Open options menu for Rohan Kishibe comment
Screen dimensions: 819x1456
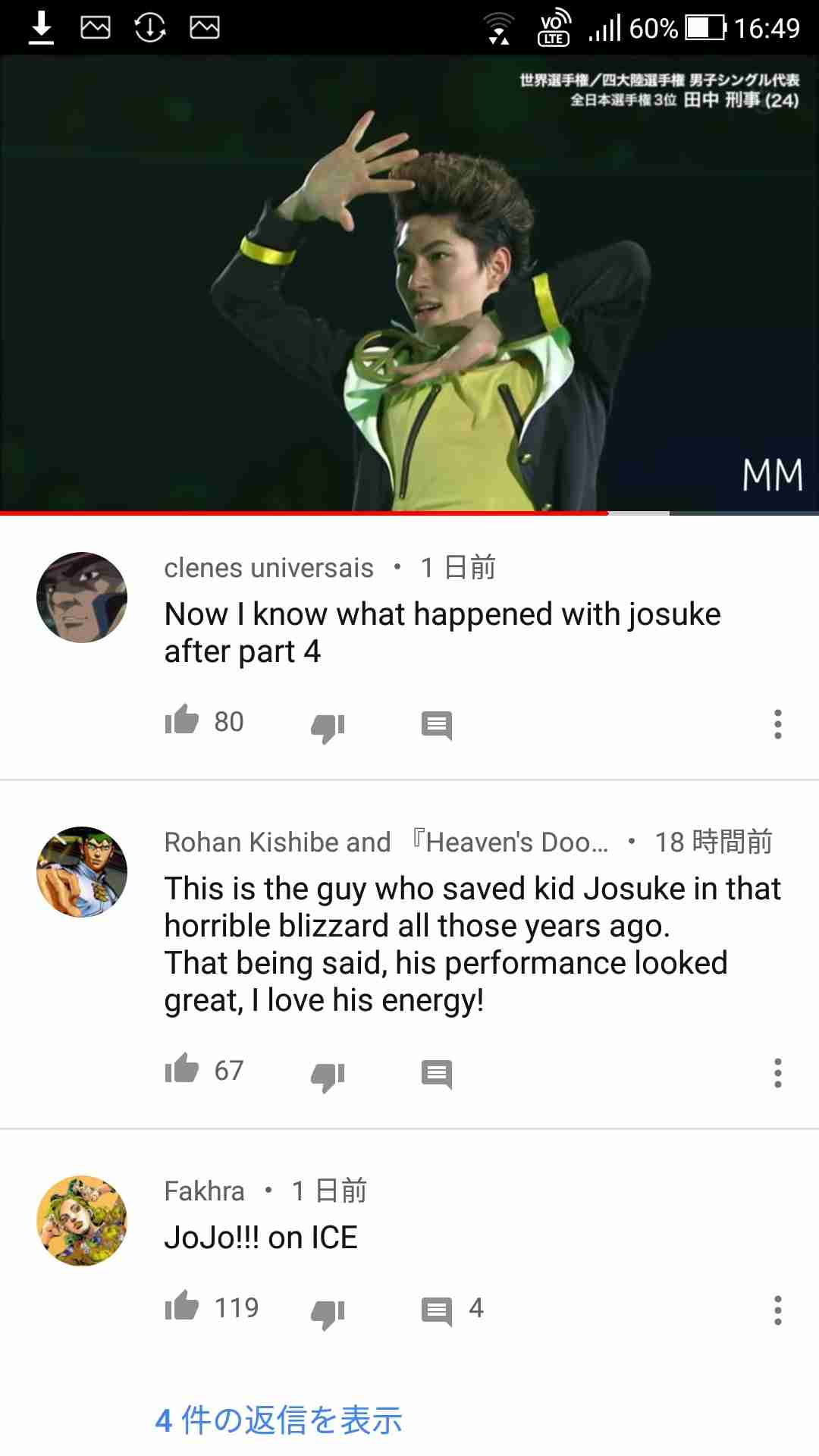pyautogui.click(x=777, y=1073)
